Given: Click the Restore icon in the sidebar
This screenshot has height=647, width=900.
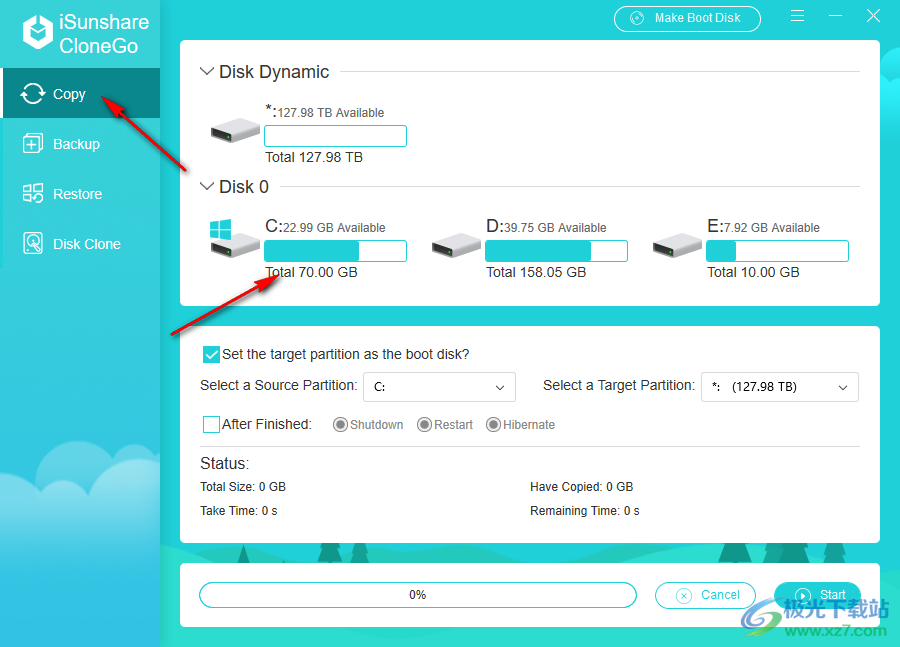Looking at the screenshot, I should coord(33,193).
